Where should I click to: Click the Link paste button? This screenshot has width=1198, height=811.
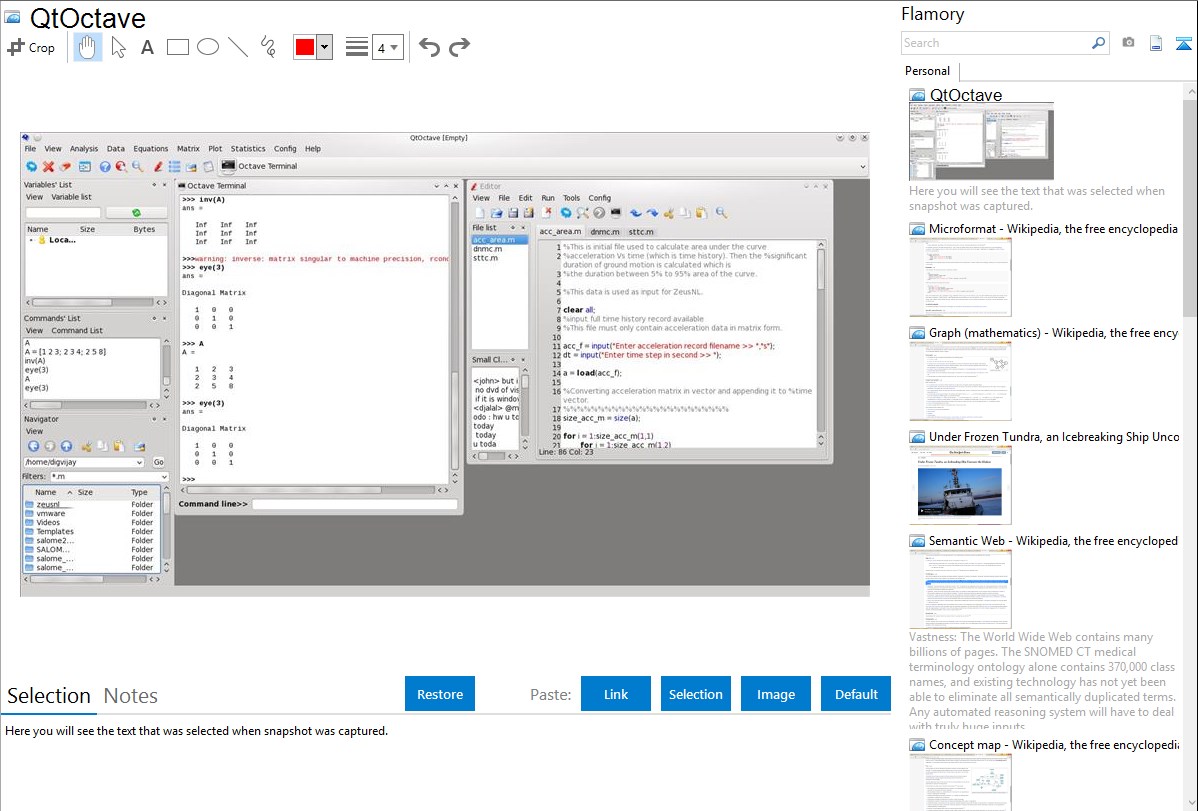[616, 694]
